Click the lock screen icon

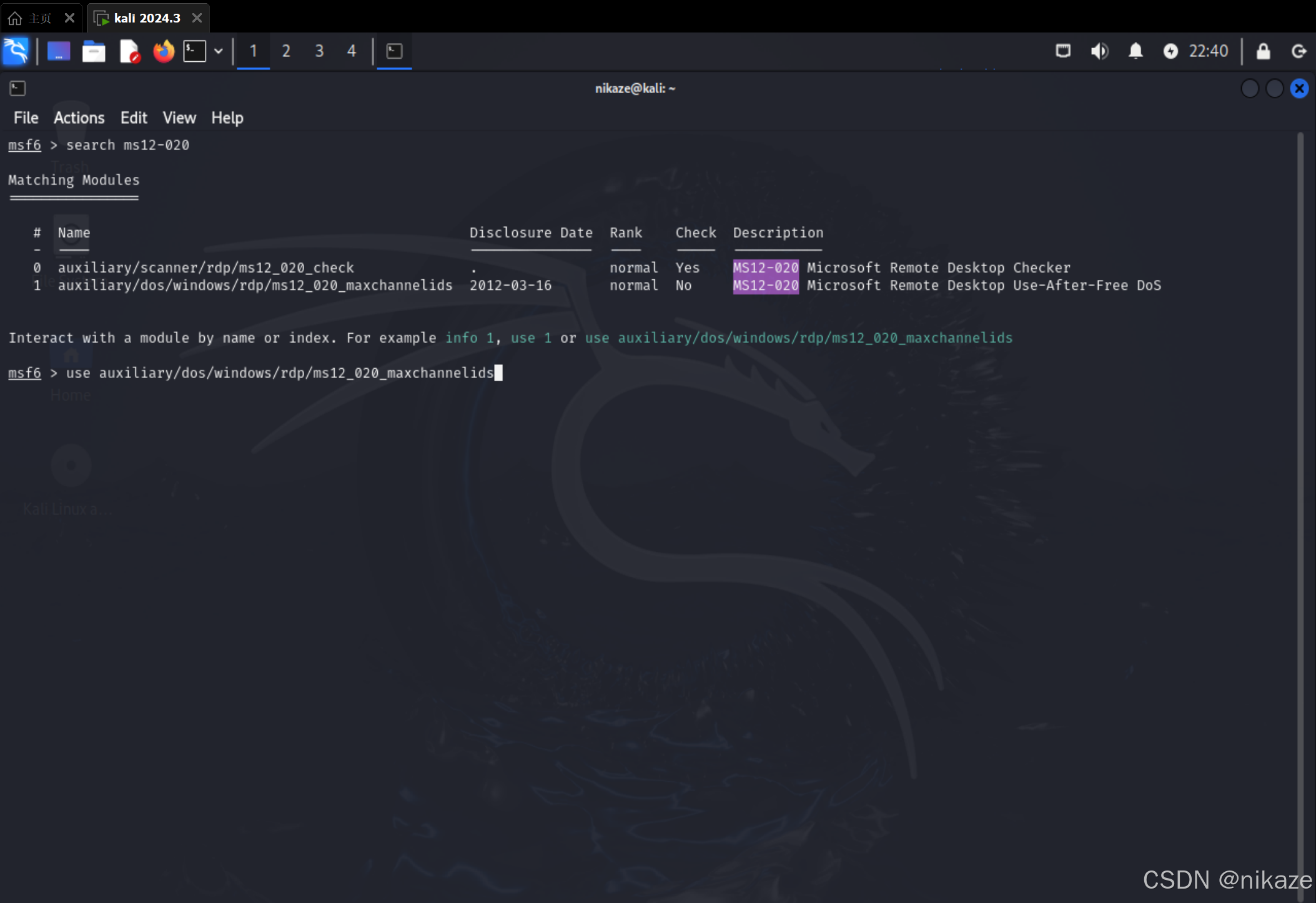(1263, 51)
